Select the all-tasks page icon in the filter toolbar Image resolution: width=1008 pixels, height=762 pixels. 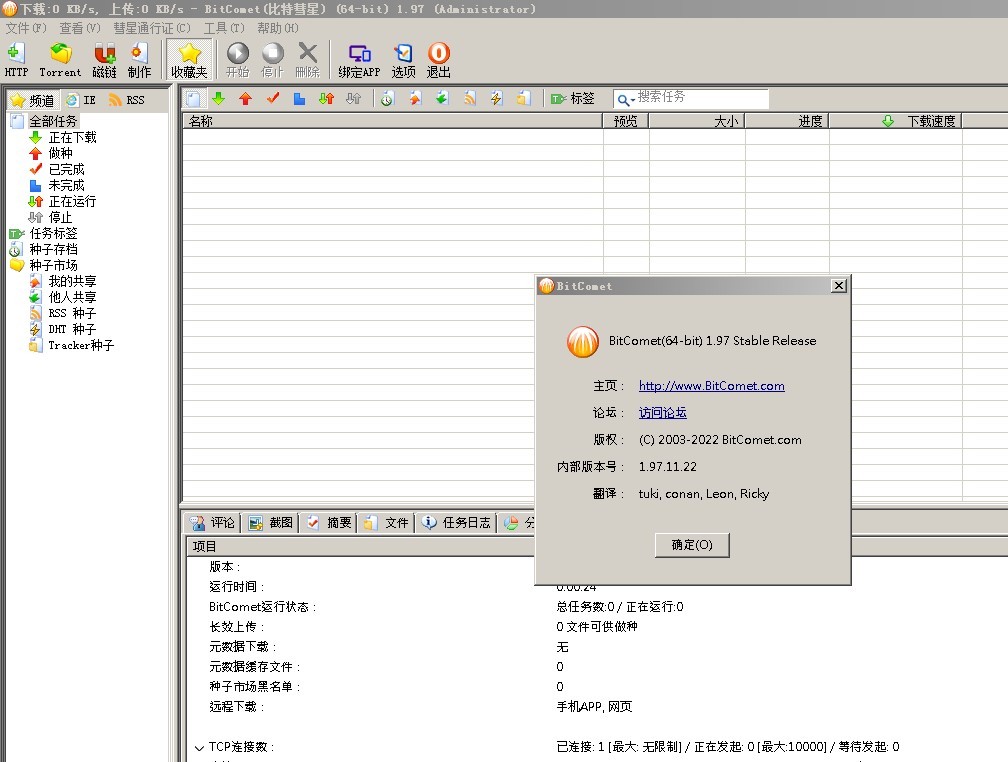click(193, 98)
